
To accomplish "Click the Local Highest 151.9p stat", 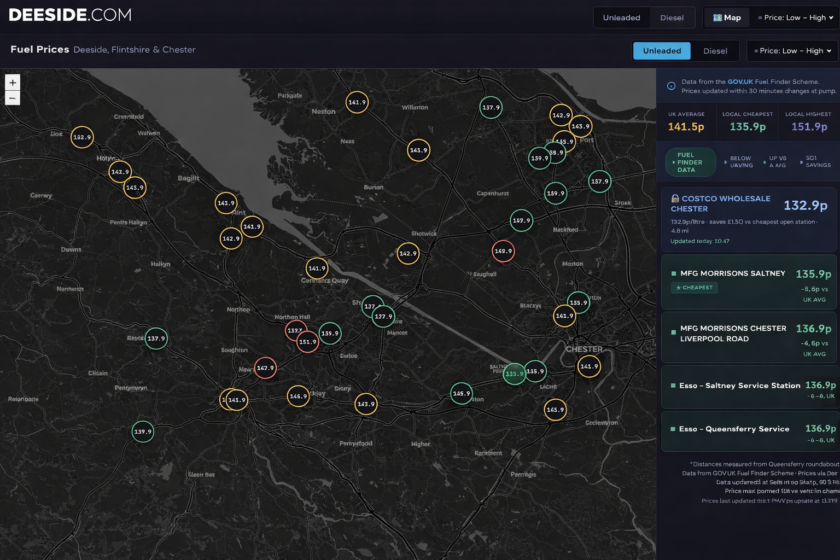I will point(808,123).
